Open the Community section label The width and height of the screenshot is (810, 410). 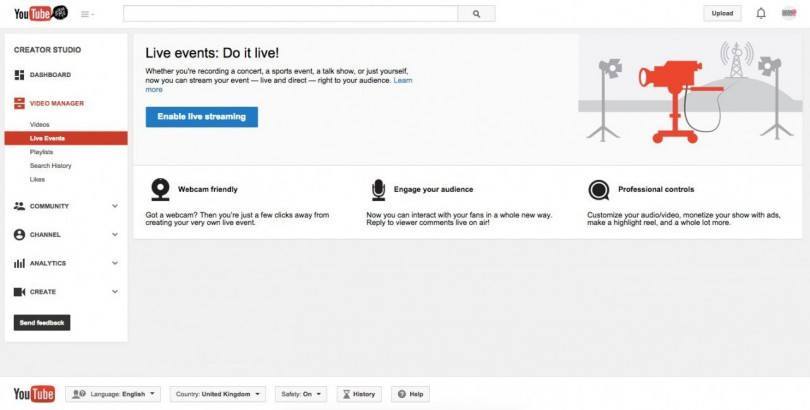pos(49,206)
